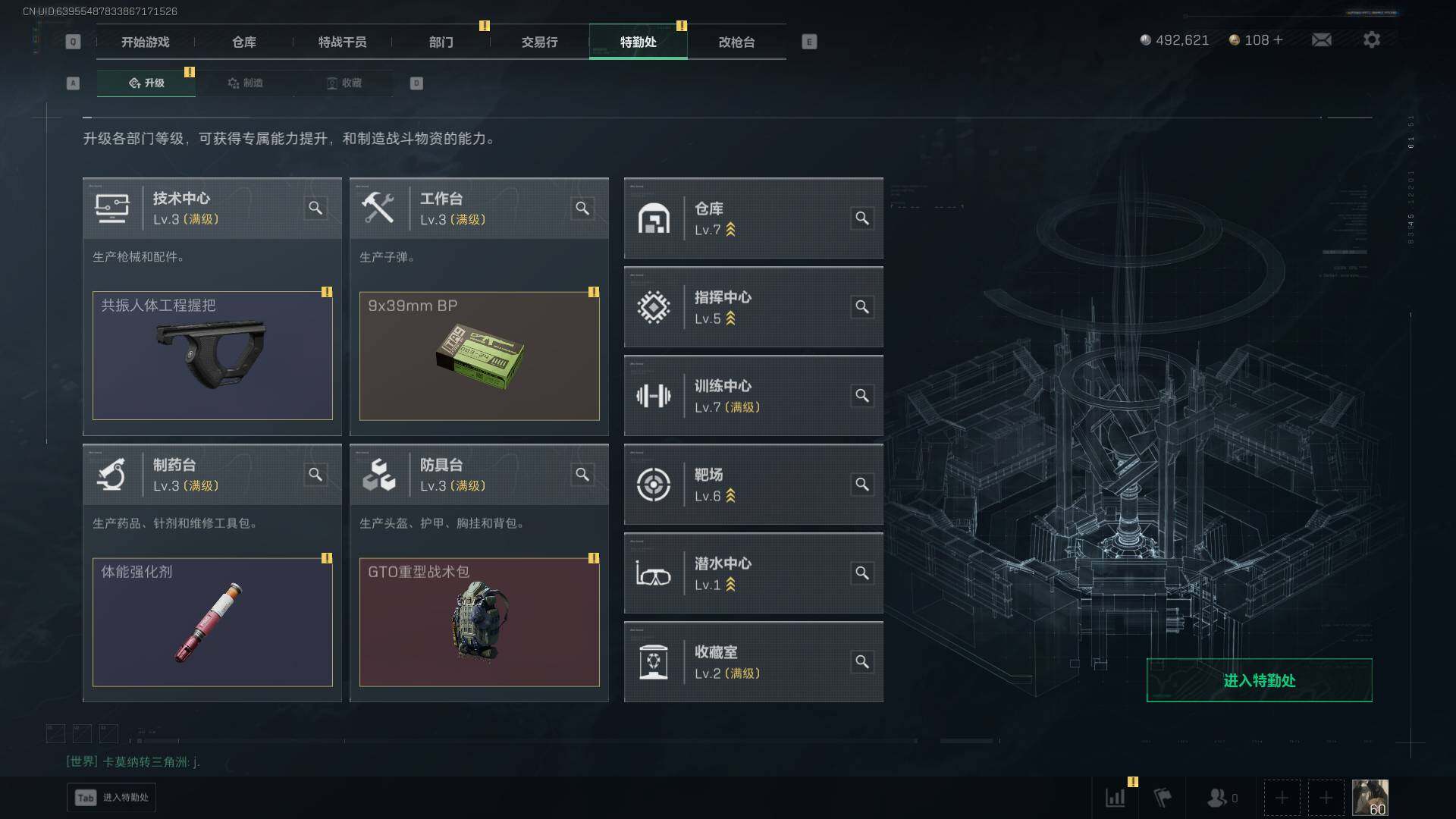Click Tab 进入特勤处 hint button
This screenshot has height=819, width=1456.
point(111,798)
